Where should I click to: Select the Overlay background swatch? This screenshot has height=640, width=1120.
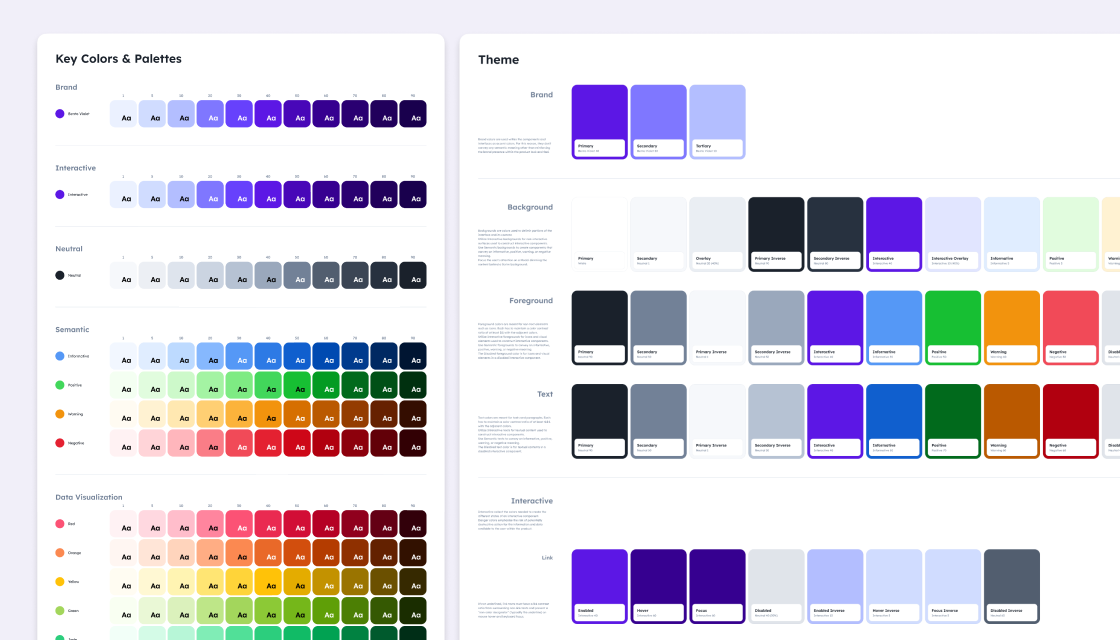[x=717, y=232]
